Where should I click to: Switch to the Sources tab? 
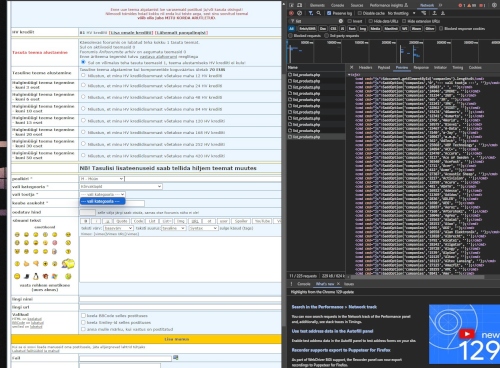click(x=357, y=5)
